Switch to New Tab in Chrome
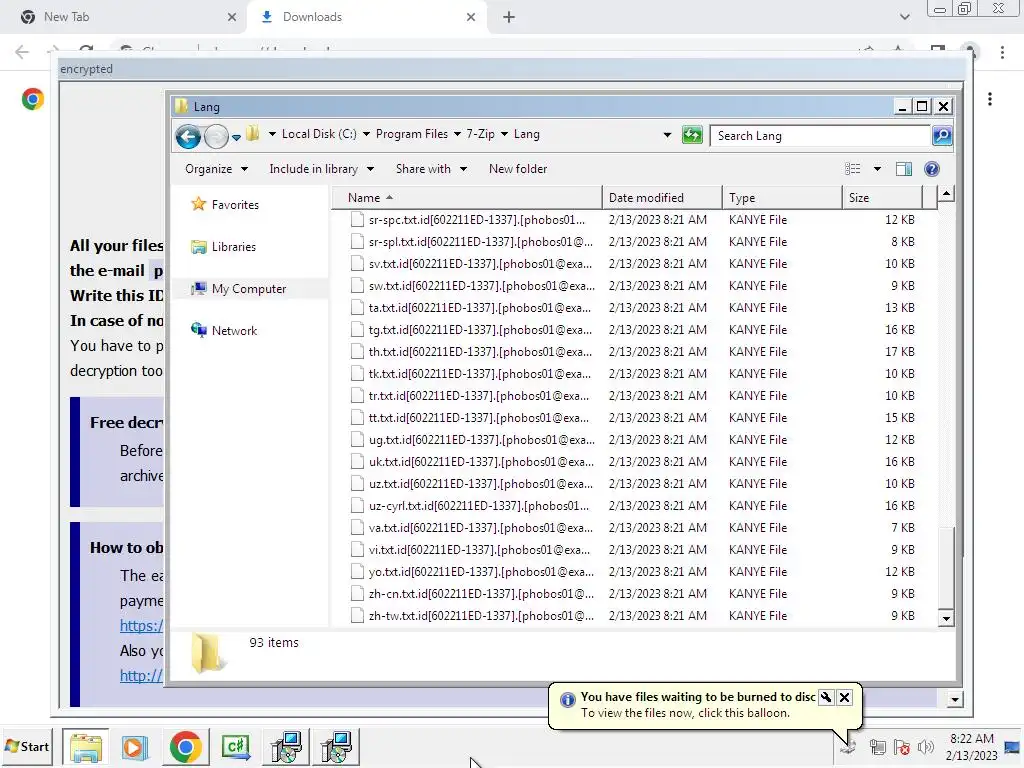The height and width of the screenshot is (768, 1024). pos(124,17)
